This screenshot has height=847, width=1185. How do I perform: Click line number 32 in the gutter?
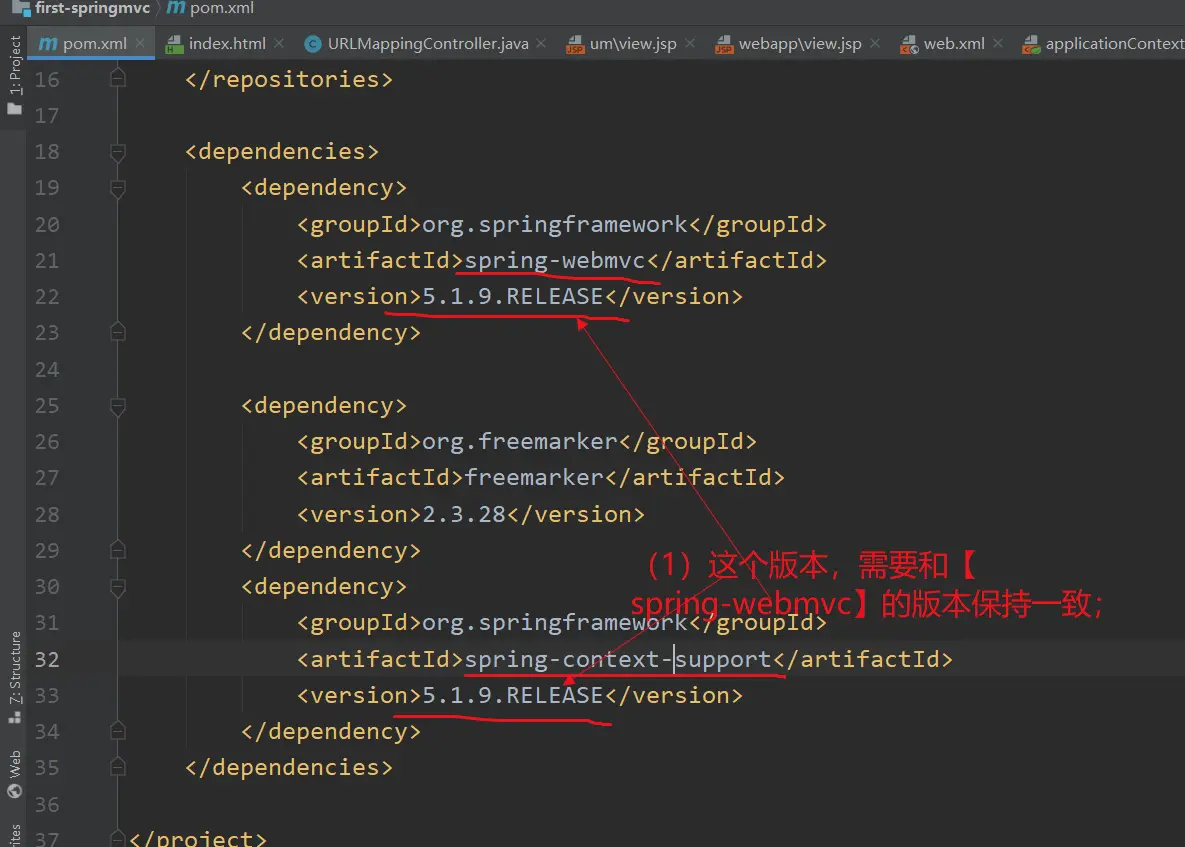tap(47, 660)
